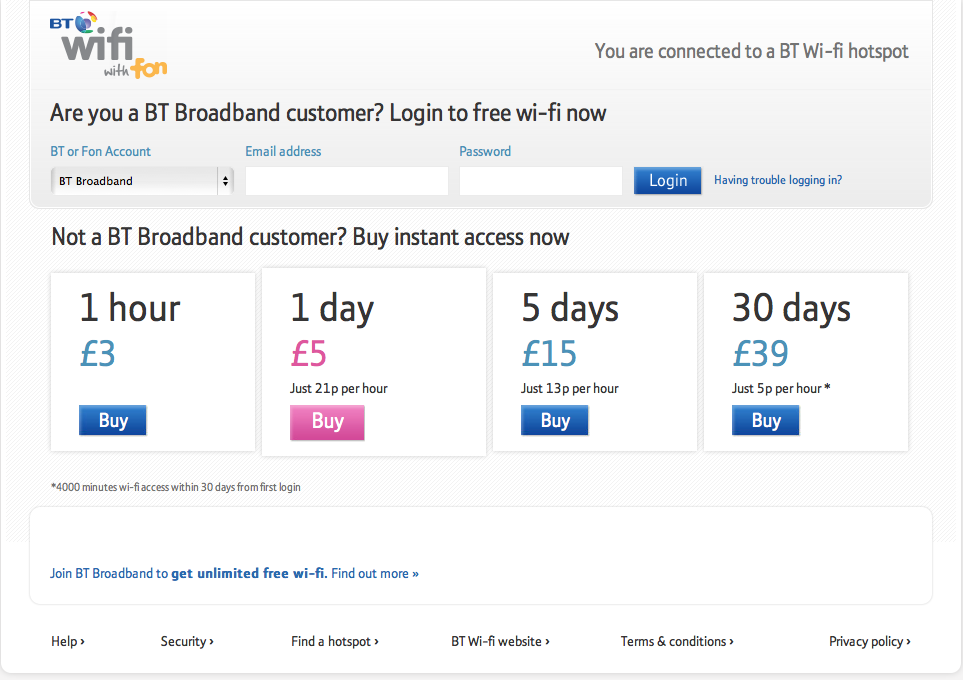963x680 pixels.
Task: Select the 1 day pricing card heading
Action: point(332,307)
